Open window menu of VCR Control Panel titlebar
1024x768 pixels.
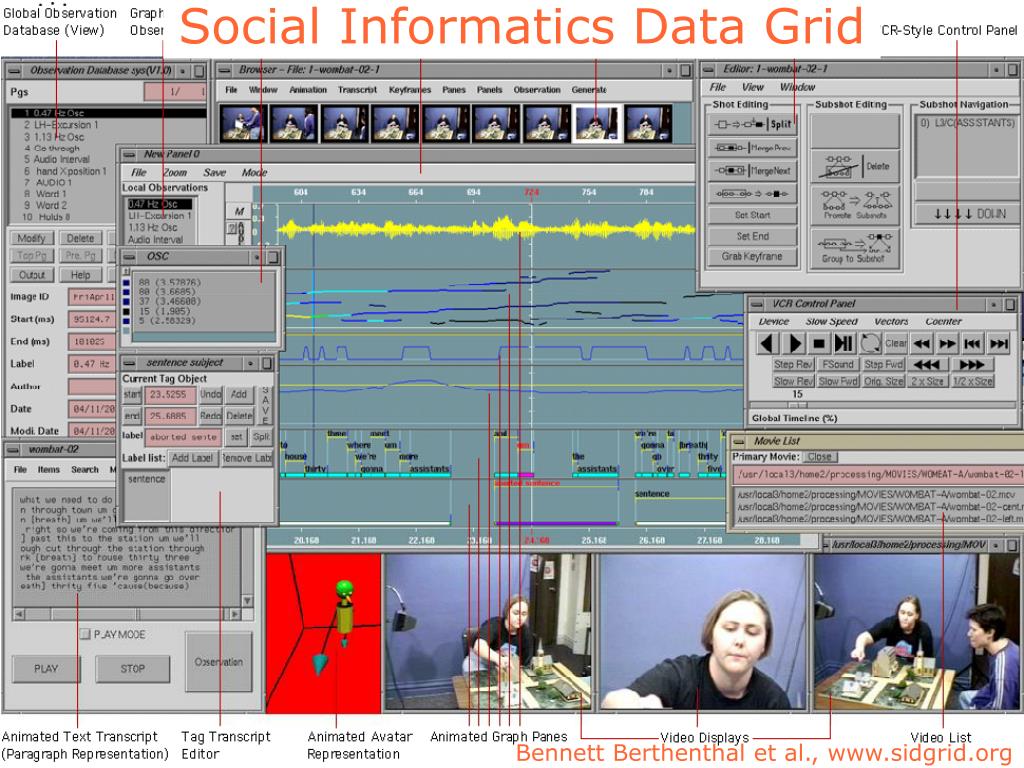pyautogui.click(x=757, y=304)
